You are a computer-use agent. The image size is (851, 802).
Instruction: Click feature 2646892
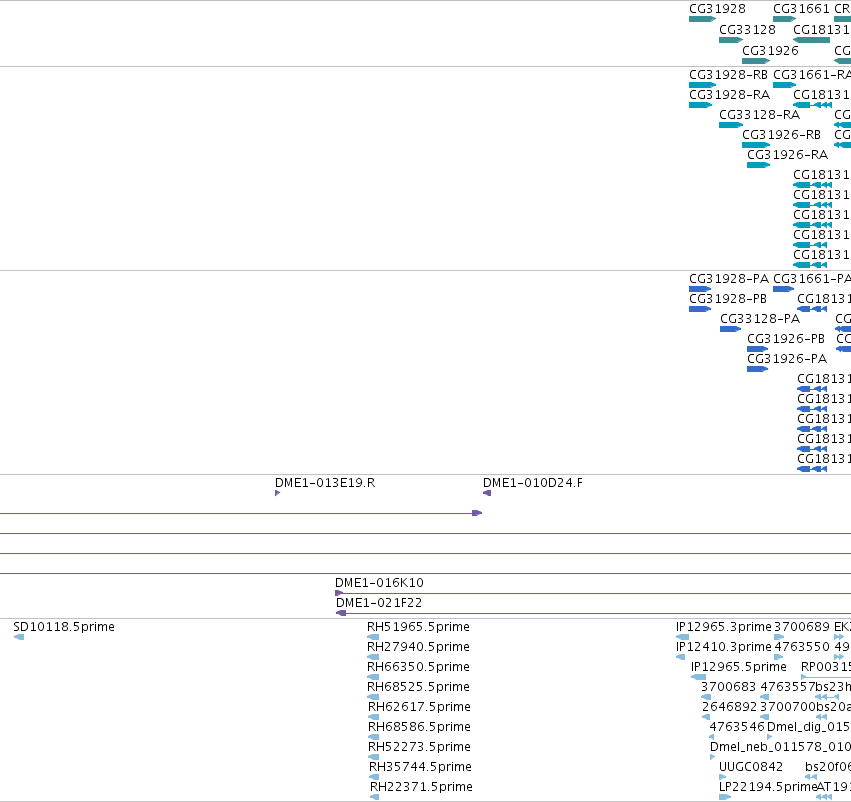[706, 717]
